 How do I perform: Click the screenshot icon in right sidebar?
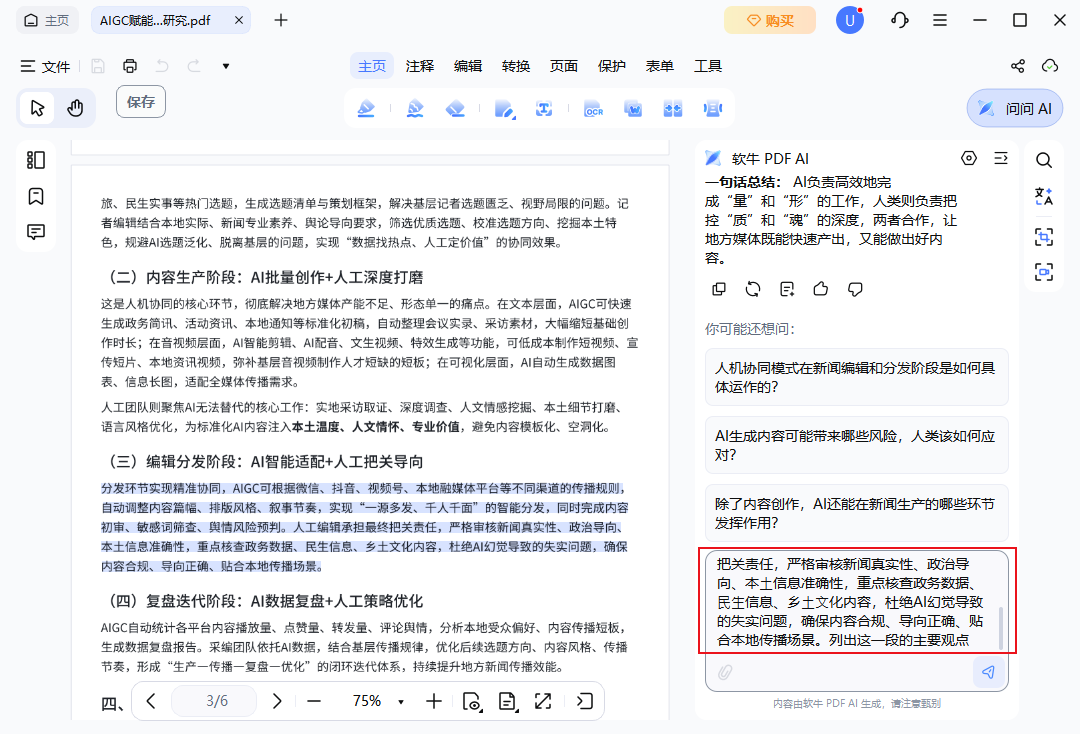pos(1043,272)
